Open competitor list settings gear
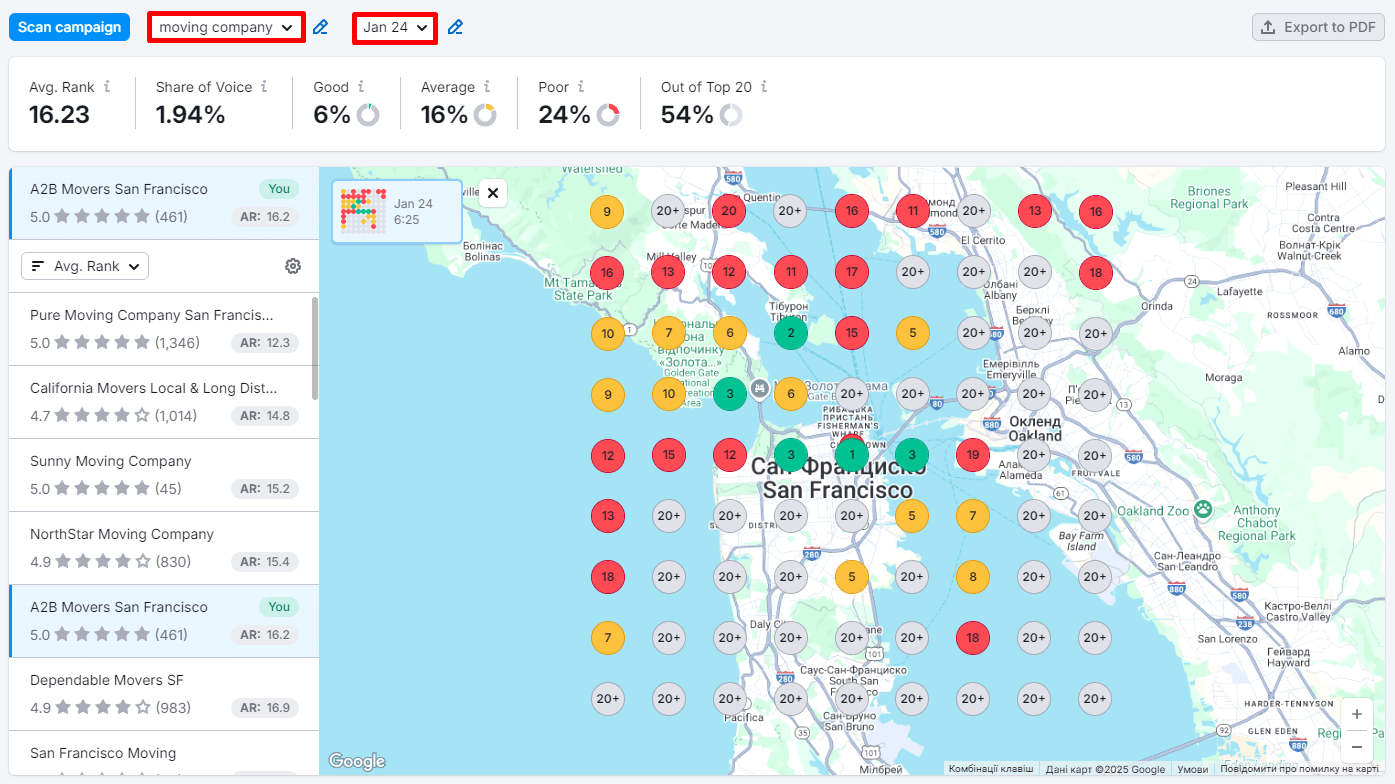 (293, 266)
